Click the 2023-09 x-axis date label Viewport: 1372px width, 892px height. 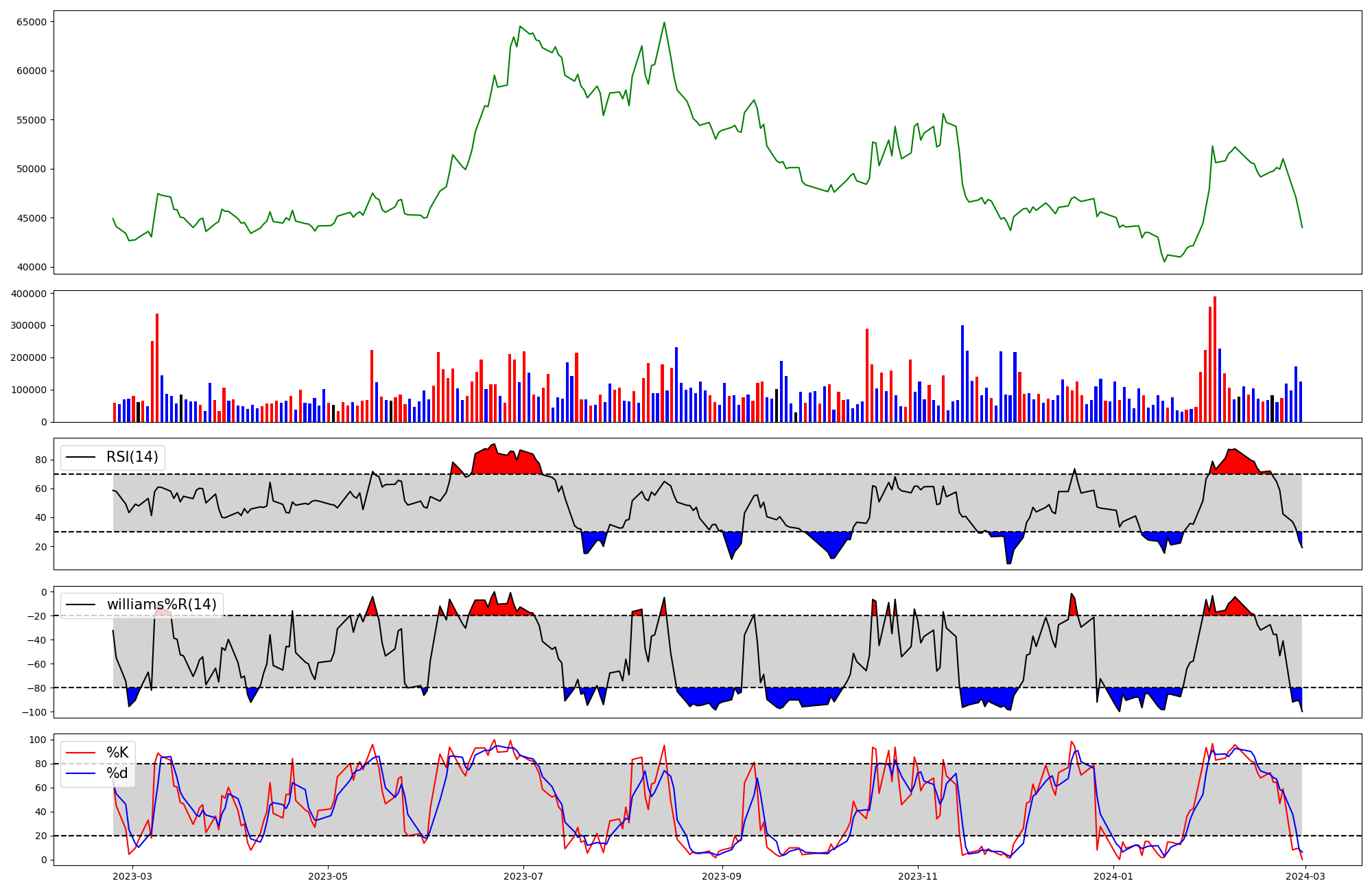[722, 876]
